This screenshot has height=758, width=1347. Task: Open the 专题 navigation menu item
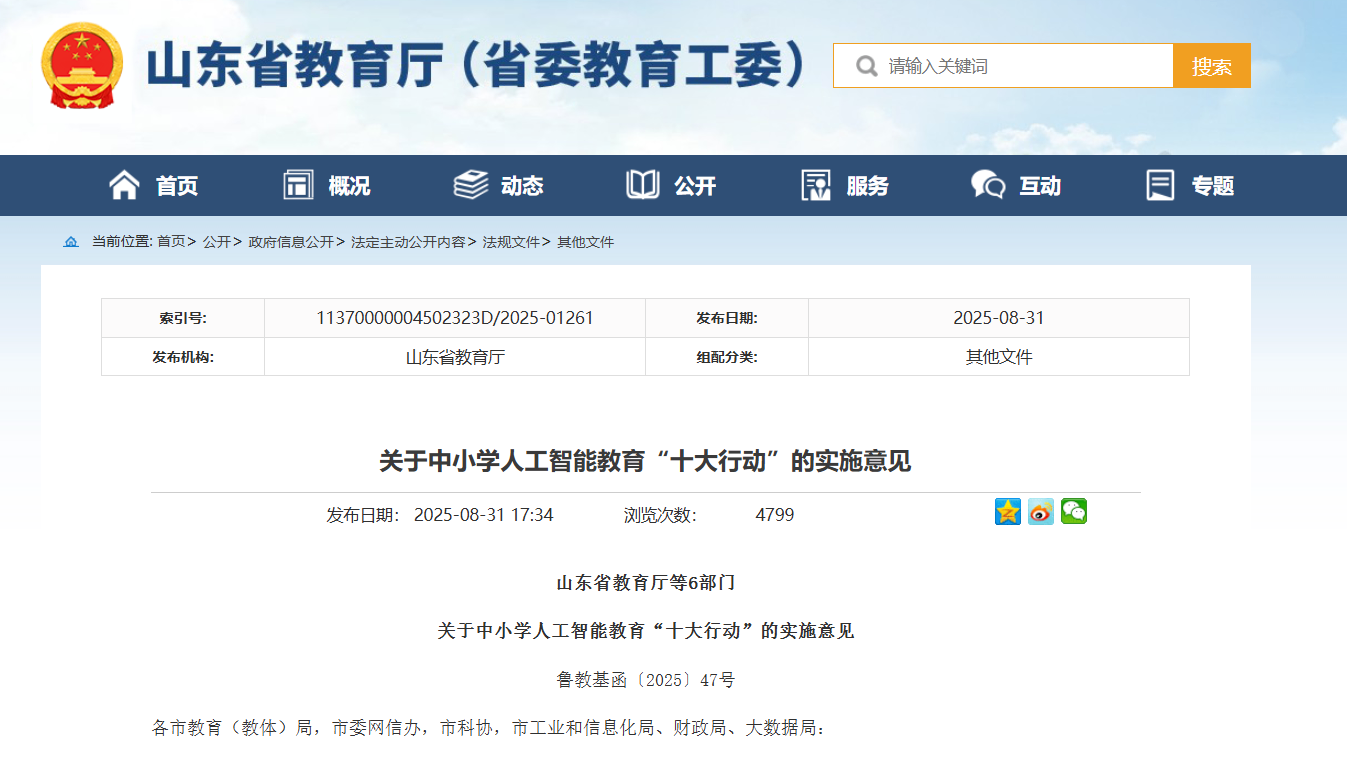point(1213,186)
